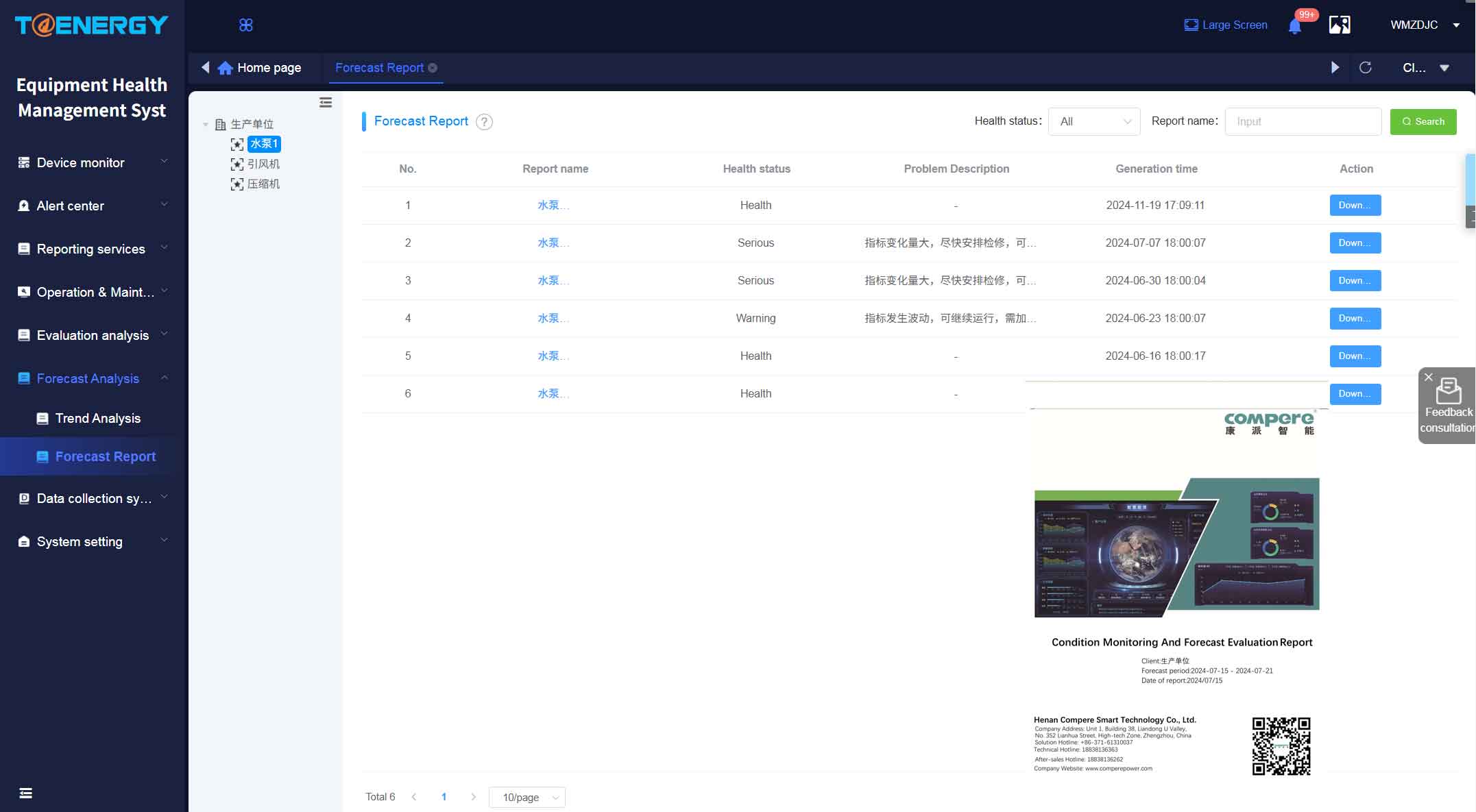Click the Evaluation analysis icon

coord(24,335)
